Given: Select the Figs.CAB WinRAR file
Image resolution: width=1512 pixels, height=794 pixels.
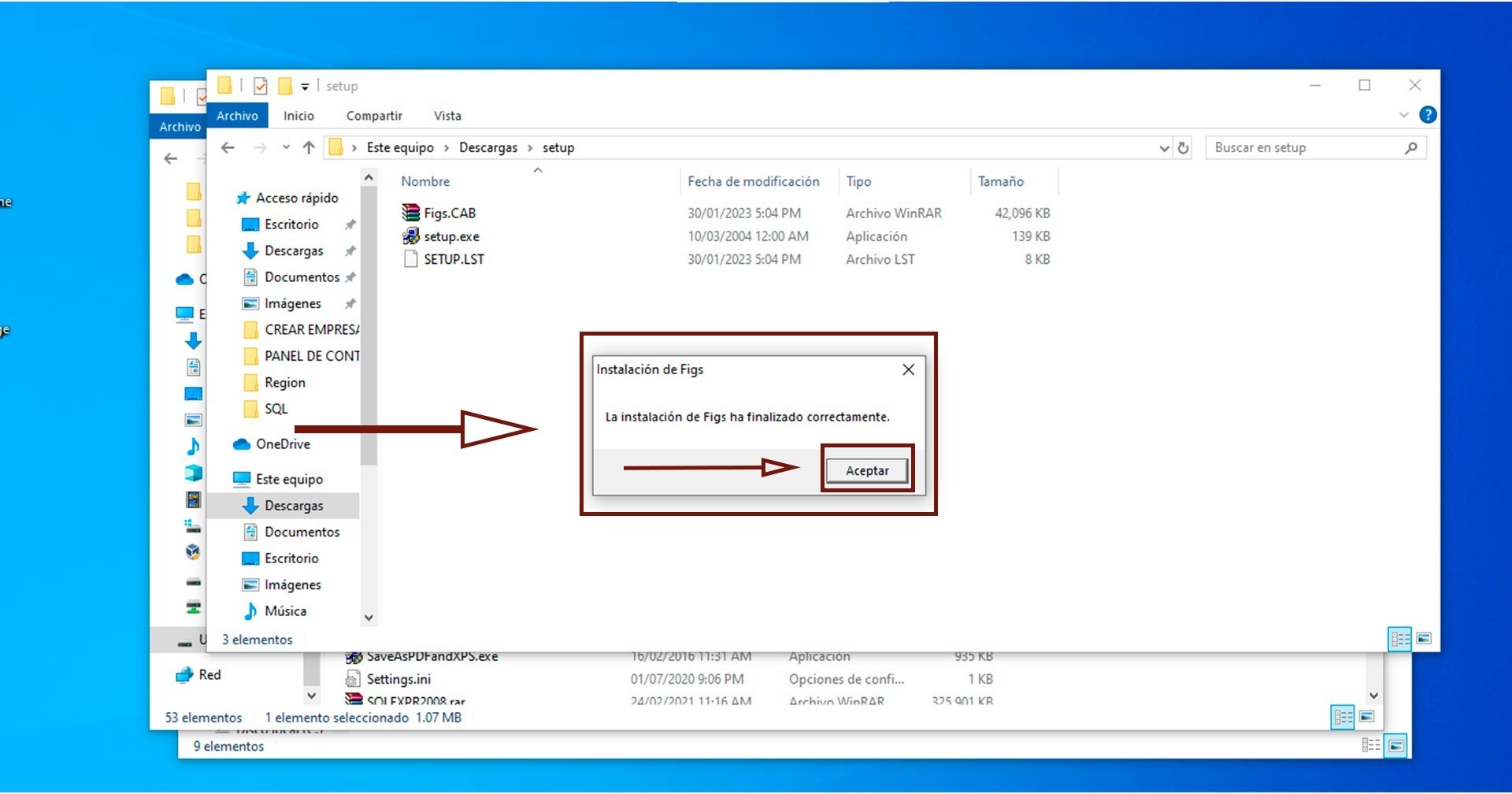Looking at the screenshot, I should pos(449,213).
